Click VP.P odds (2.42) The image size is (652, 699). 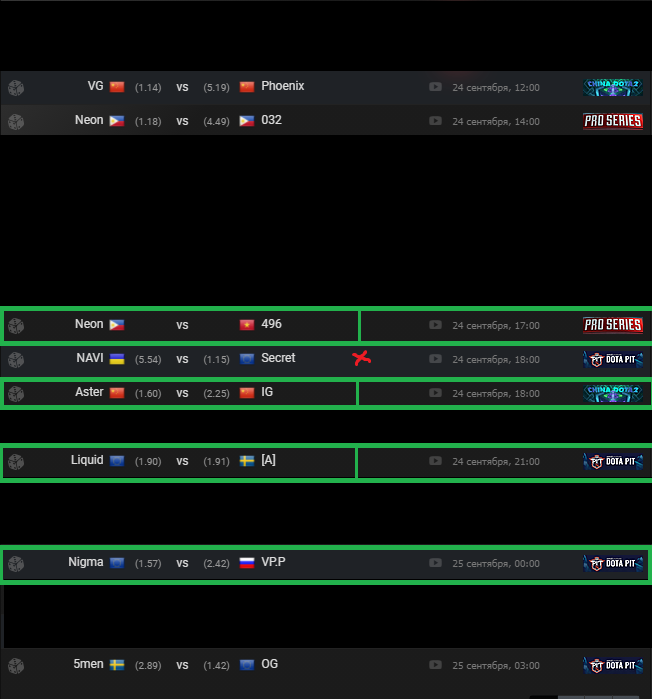(x=217, y=563)
